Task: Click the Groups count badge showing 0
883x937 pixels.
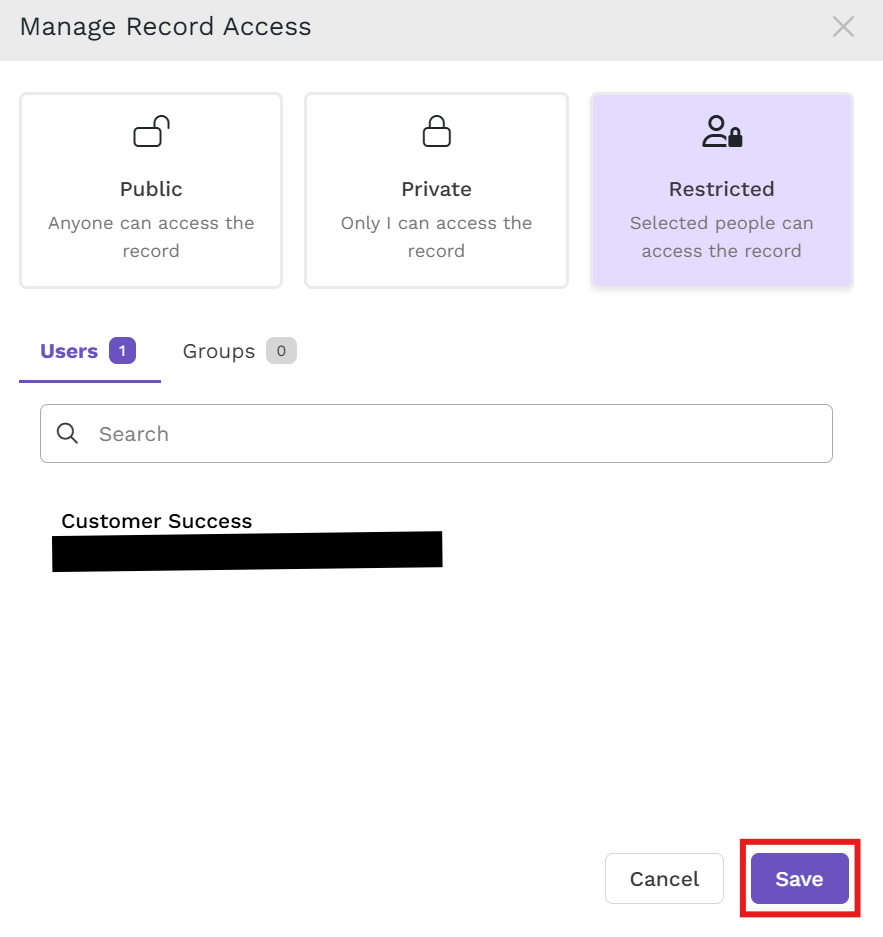Action: coord(281,351)
